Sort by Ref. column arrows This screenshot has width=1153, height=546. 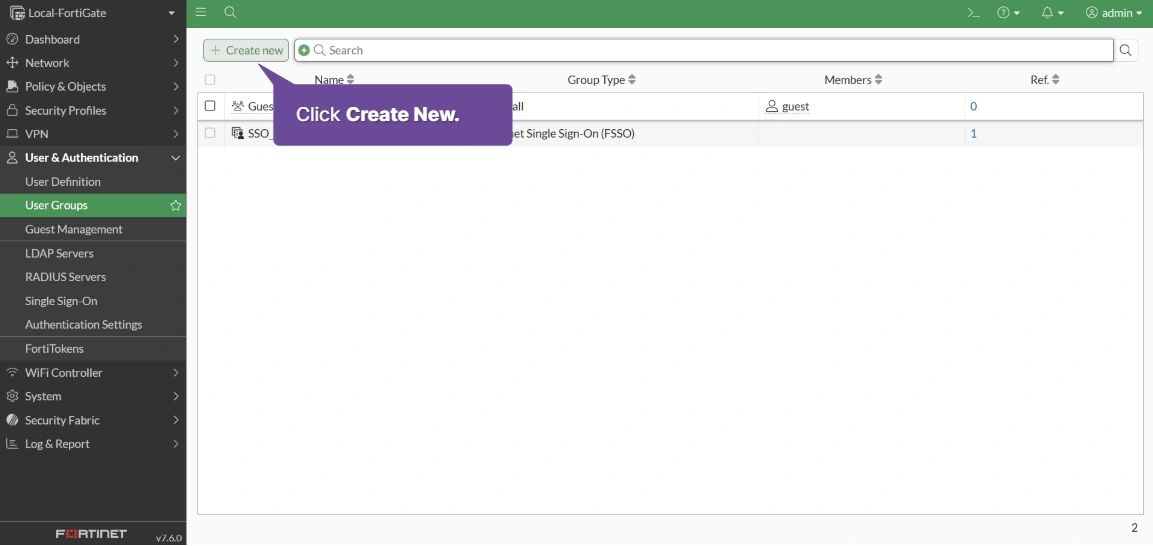point(1055,79)
